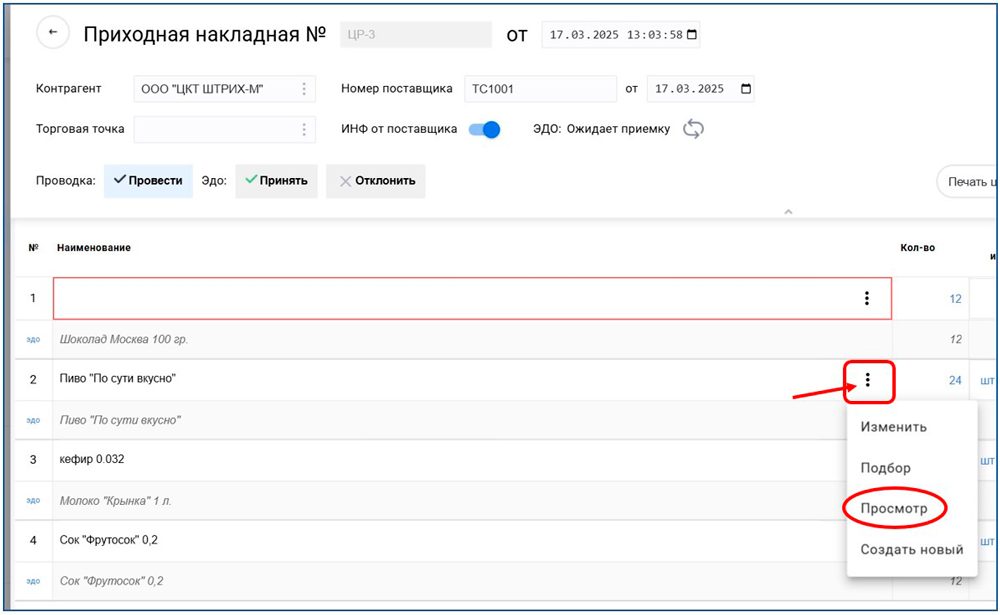This screenshot has height=615, width=1000.
Task: Click the Принять EDO button
Action: (276, 181)
